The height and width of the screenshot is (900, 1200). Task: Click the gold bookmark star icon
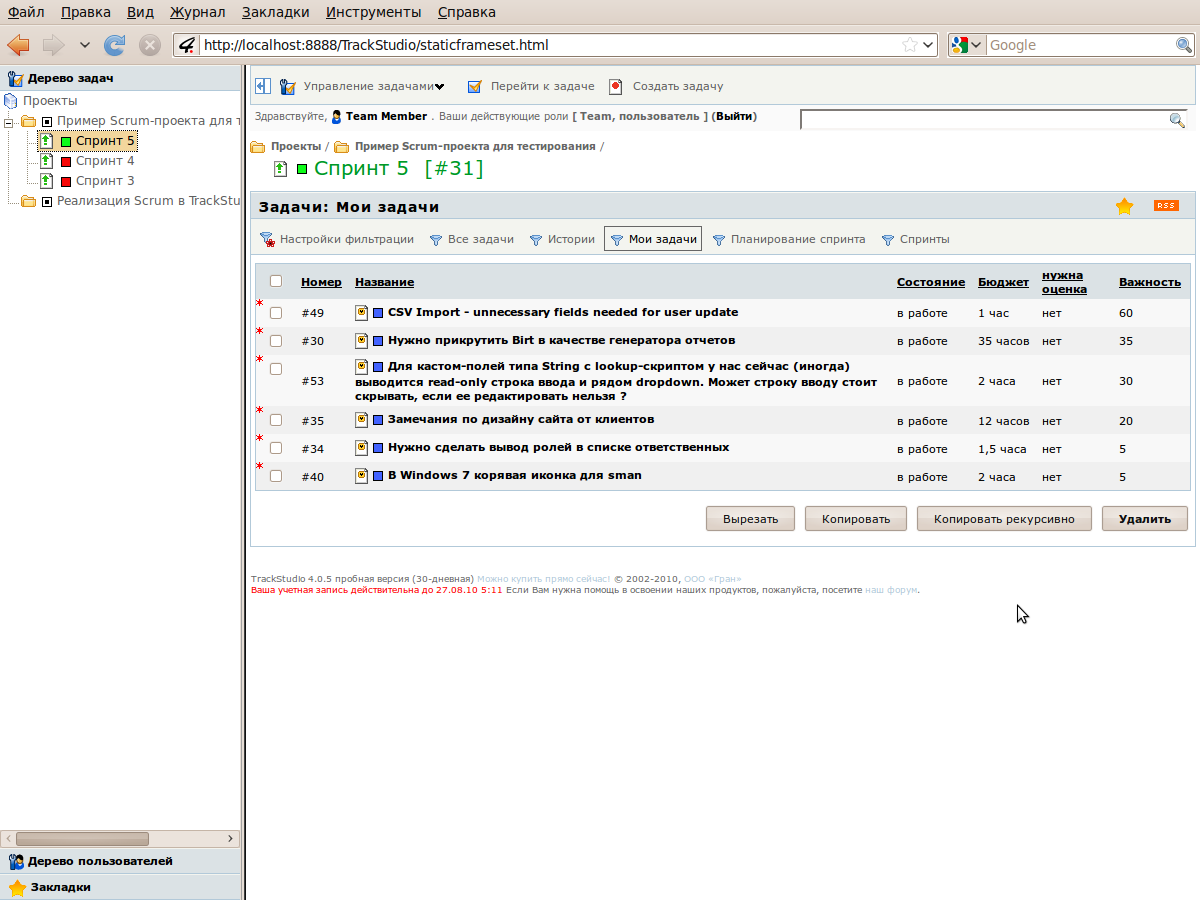[1125, 206]
